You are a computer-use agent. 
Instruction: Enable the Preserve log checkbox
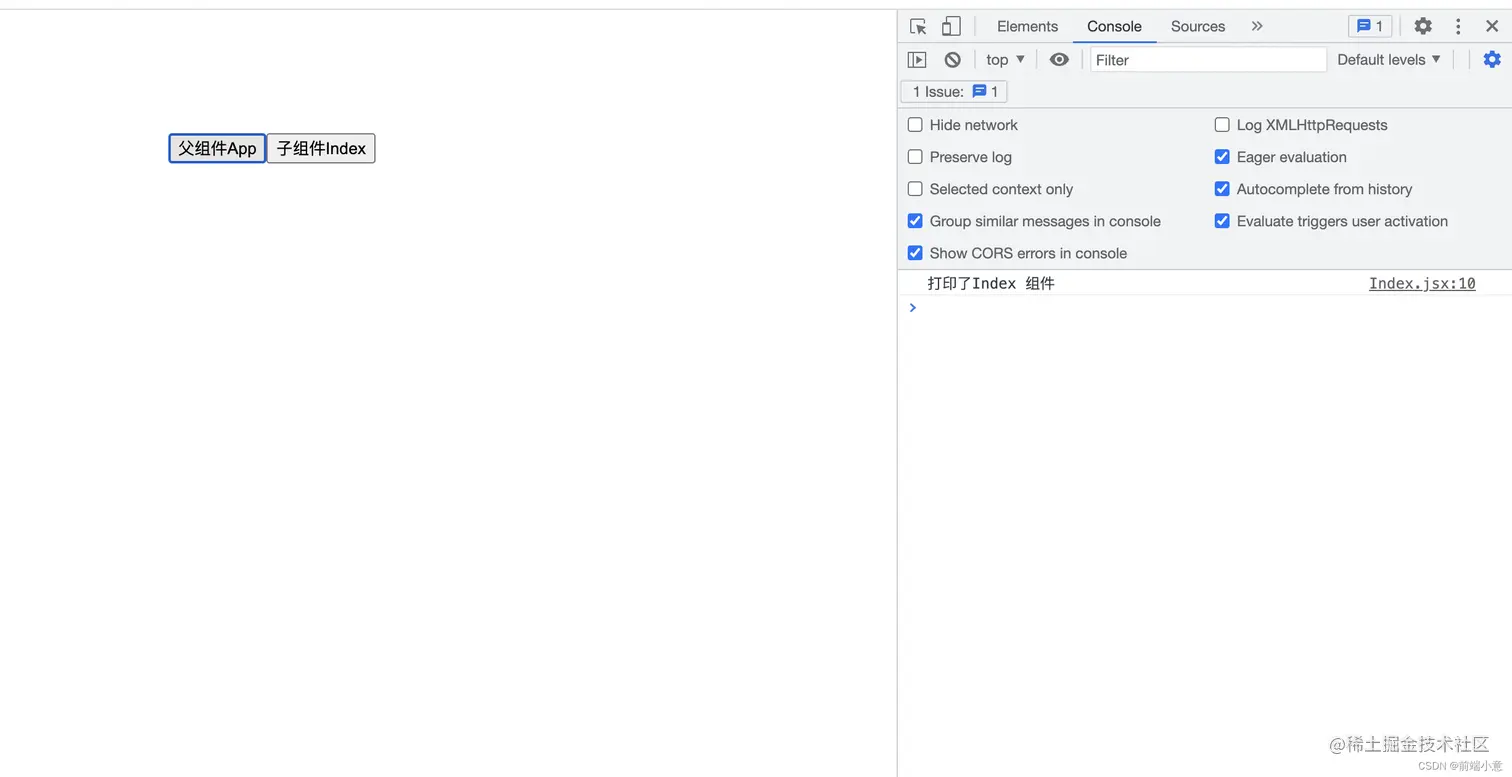coord(915,157)
